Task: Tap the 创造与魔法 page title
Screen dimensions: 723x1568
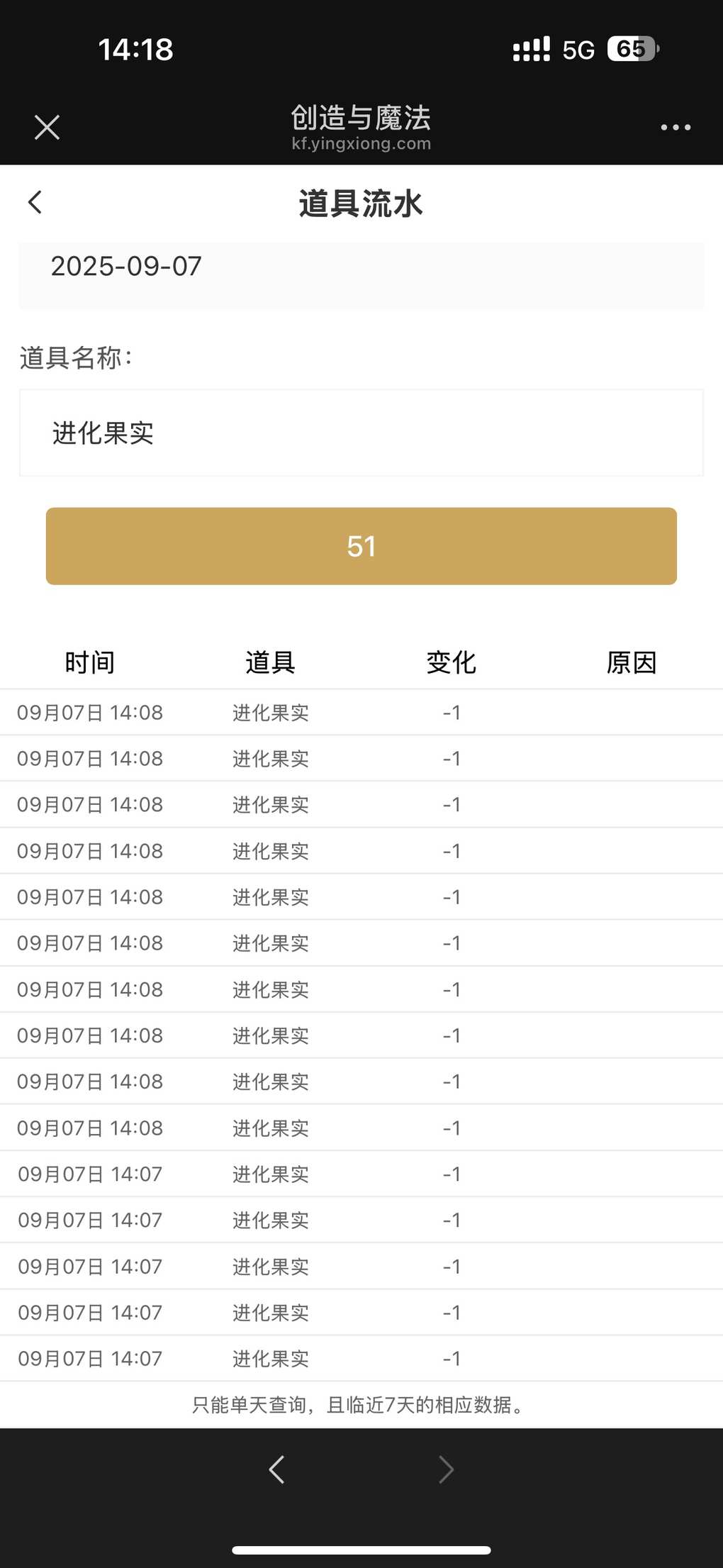Action: click(x=361, y=117)
